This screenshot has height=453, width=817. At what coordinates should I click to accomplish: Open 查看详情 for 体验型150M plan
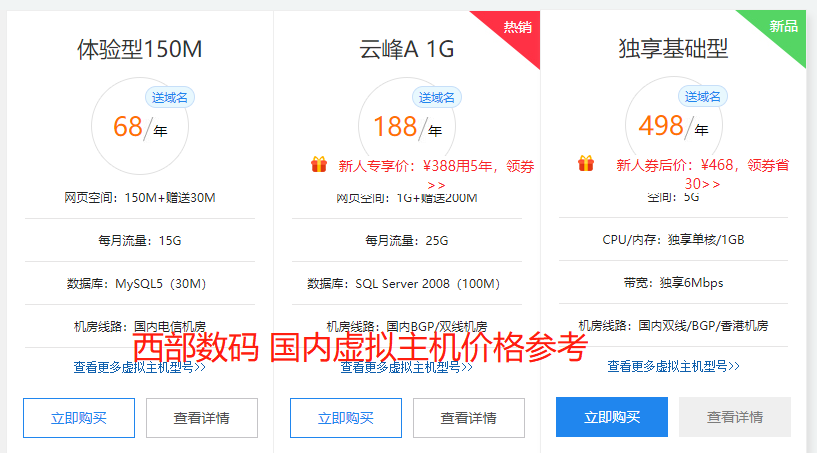202,418
